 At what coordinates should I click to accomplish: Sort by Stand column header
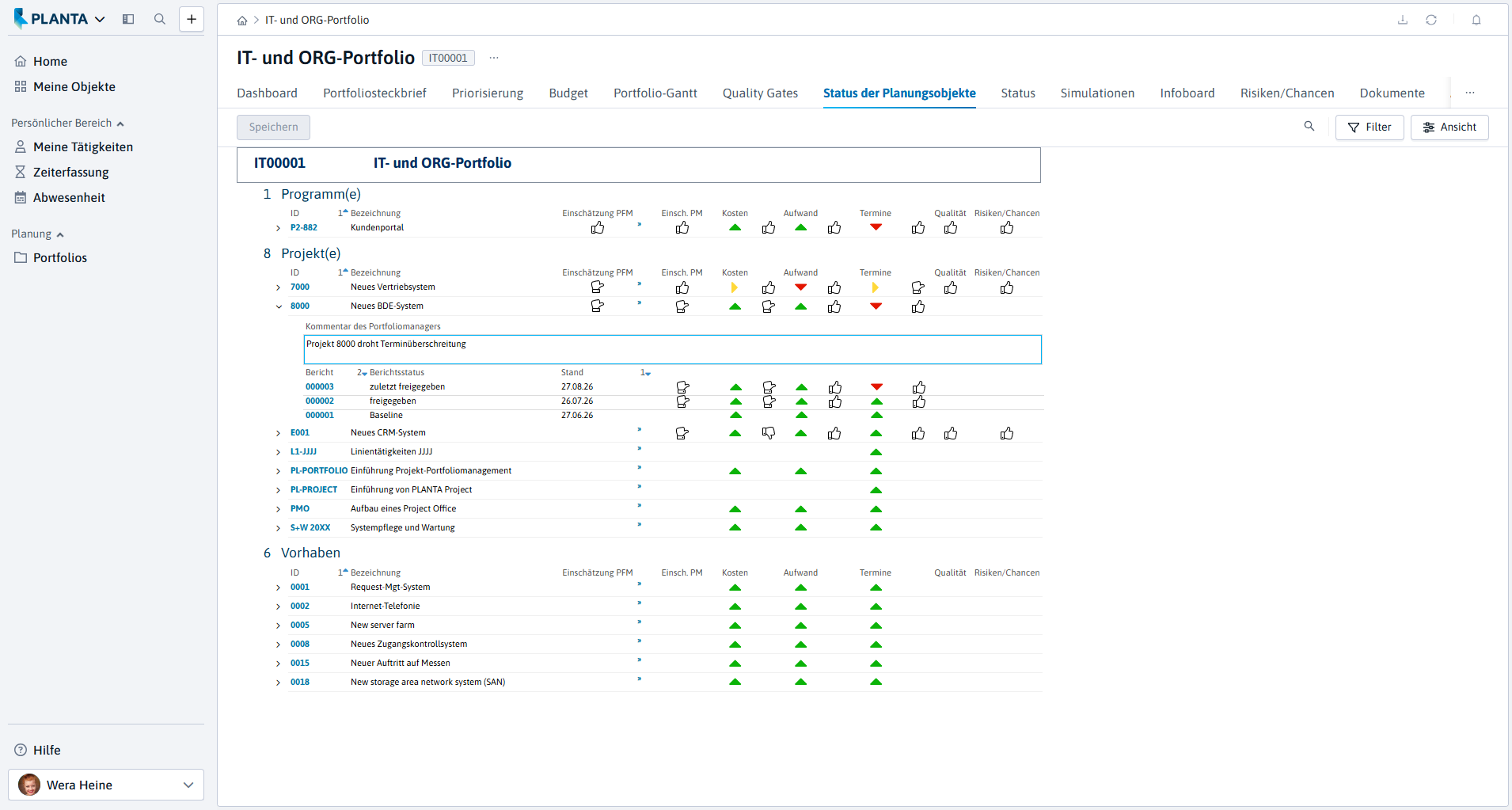click(572, 372)
